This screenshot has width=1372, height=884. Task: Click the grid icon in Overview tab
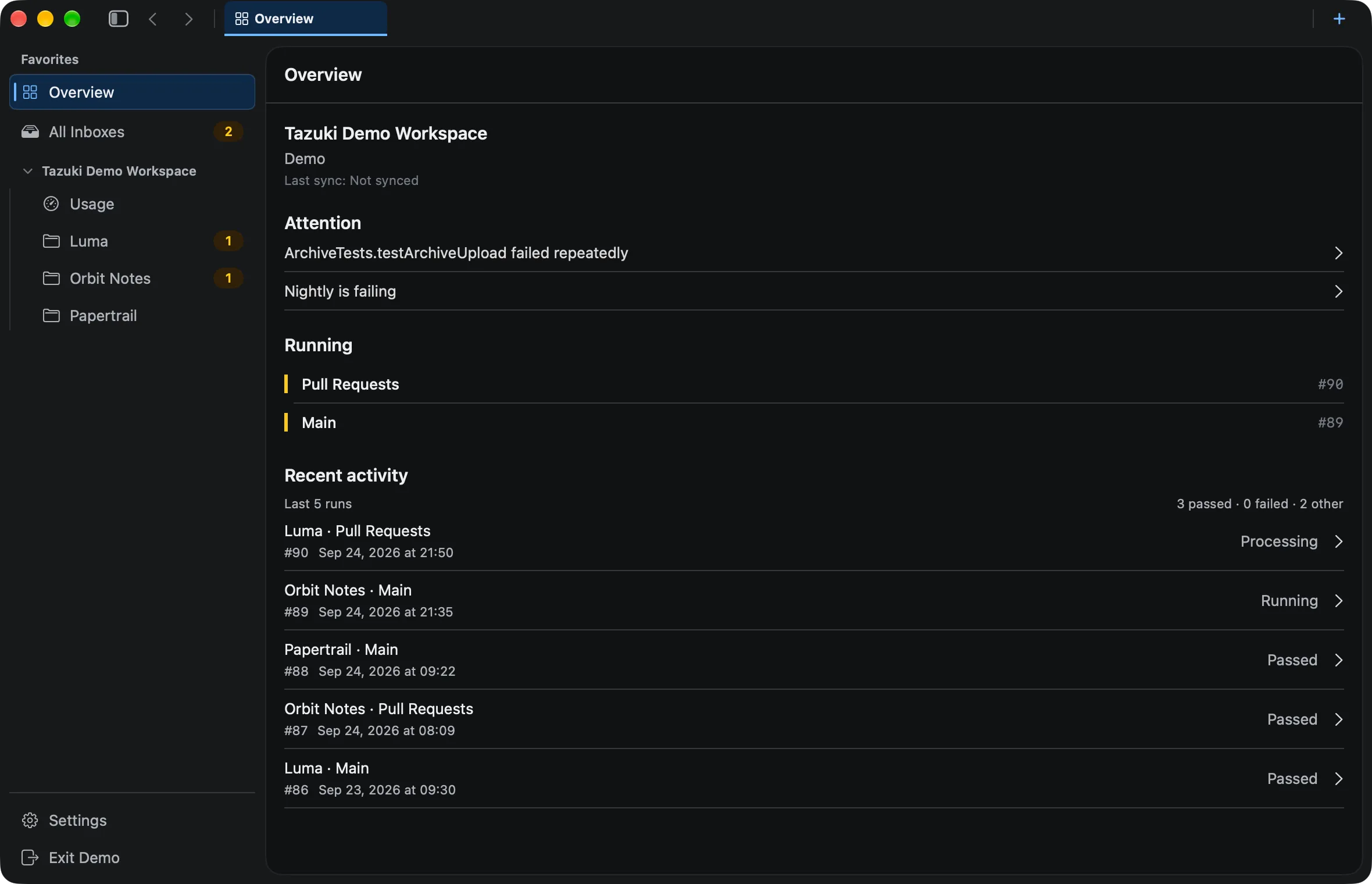[241, 19]
